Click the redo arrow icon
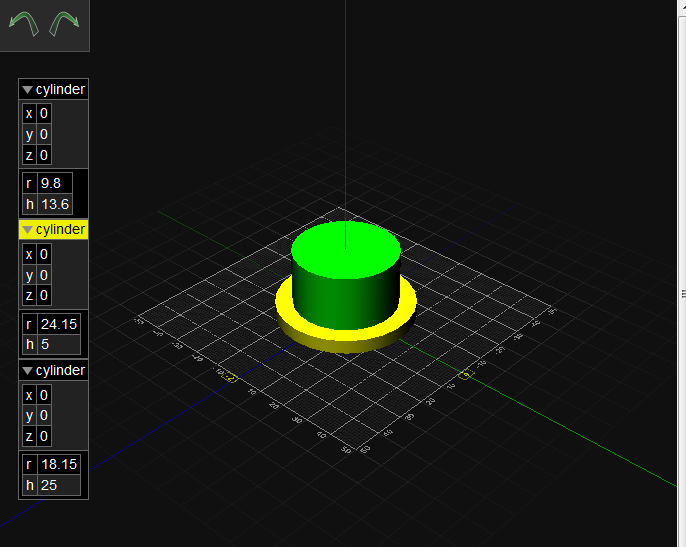The height and width of the screenshot is (547, 686). click(x=64, y=24)
